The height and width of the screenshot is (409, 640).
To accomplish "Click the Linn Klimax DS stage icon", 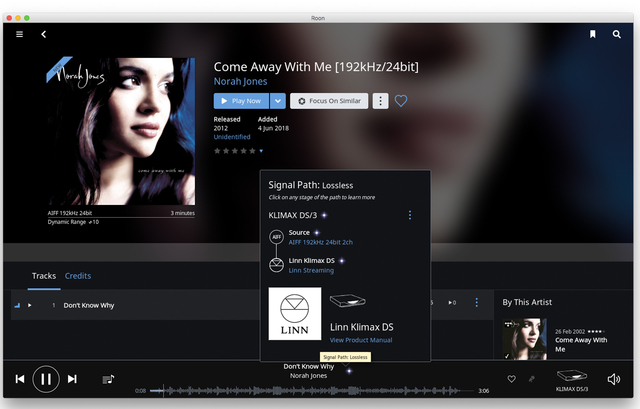I will pyautogui.click(x=276, y=265).
